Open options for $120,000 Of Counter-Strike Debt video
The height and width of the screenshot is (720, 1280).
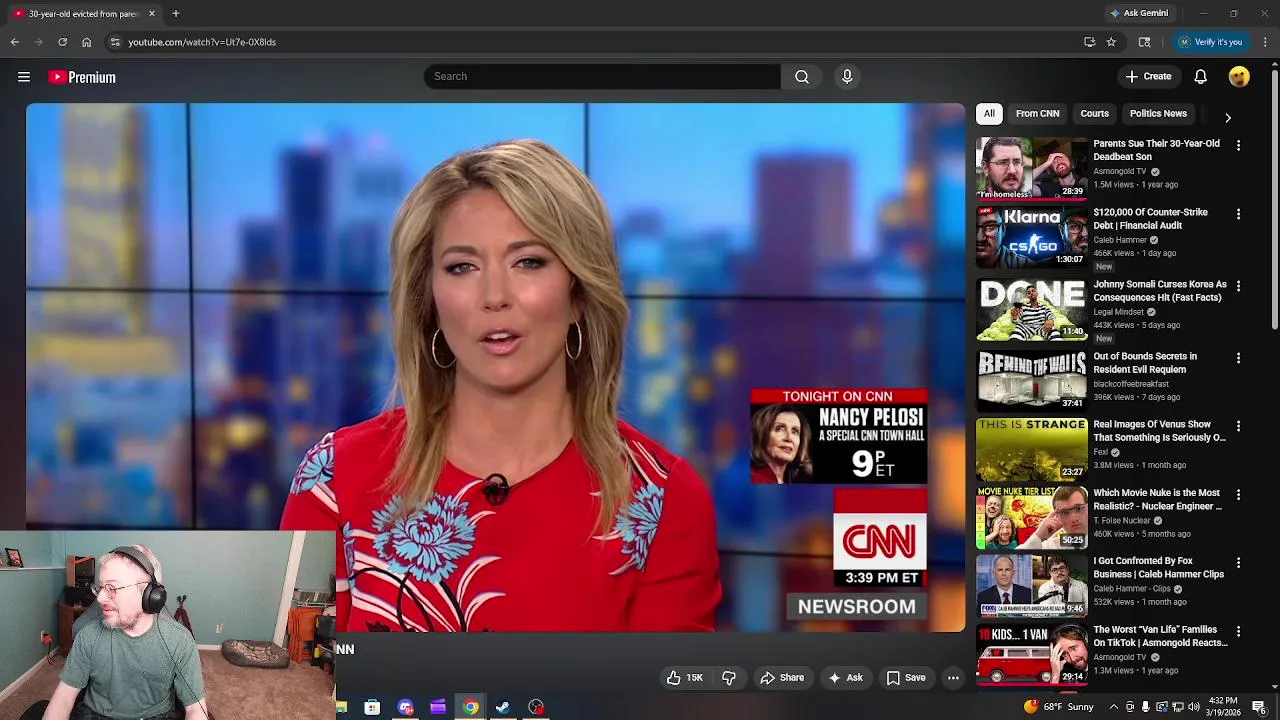(1238, 214)
